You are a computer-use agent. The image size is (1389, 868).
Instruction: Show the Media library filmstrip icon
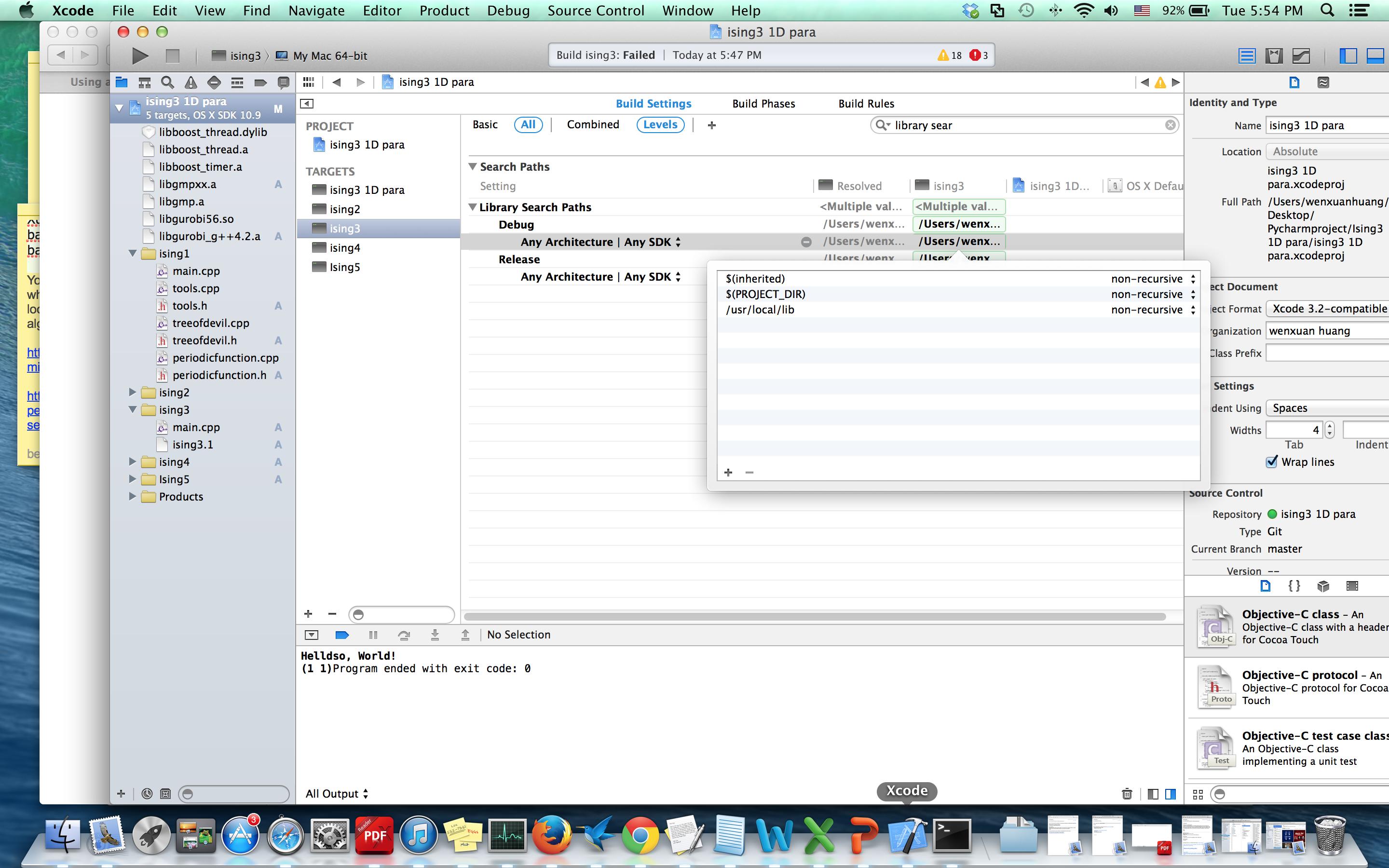(1352, 585)
